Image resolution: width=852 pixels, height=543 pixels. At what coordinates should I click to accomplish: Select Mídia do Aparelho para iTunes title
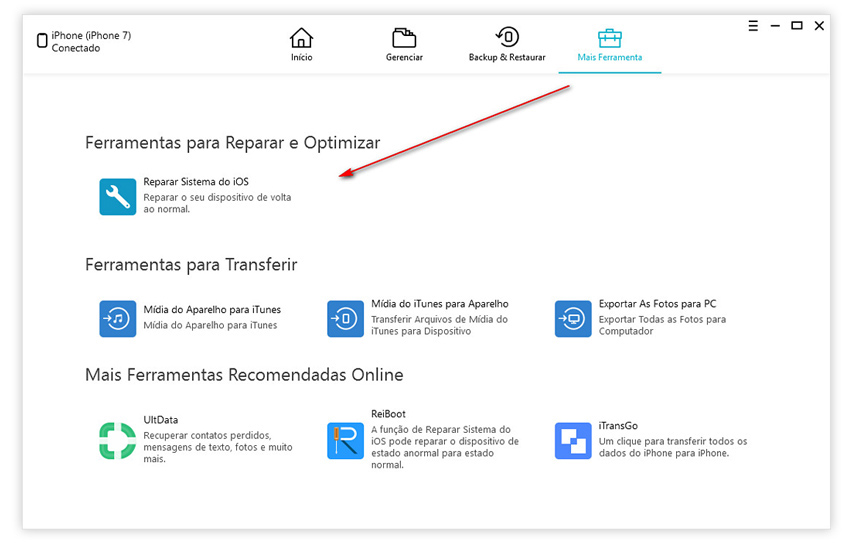pyautogui.click(x=212, y=309)
